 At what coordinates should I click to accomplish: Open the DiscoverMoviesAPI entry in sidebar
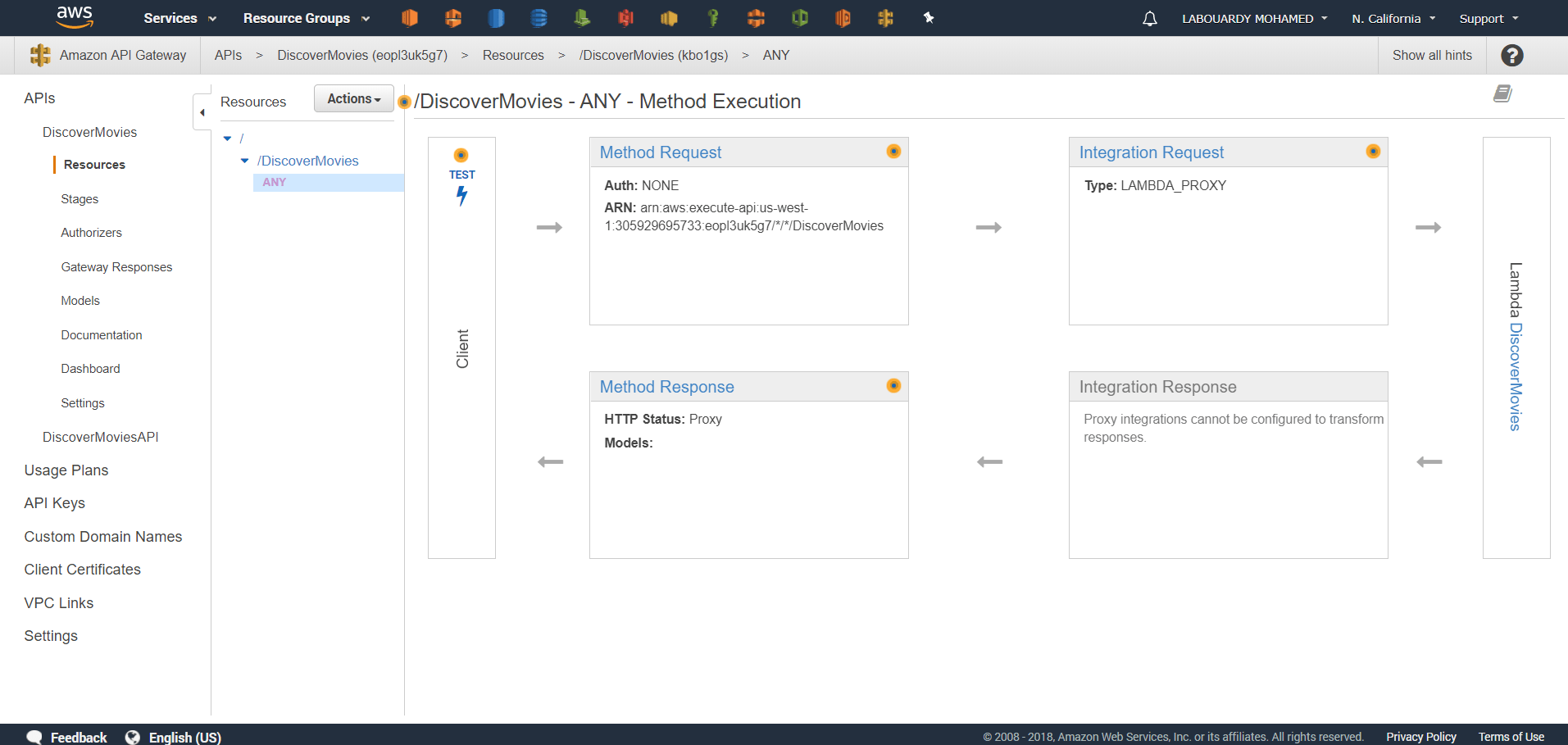(101, 437)
